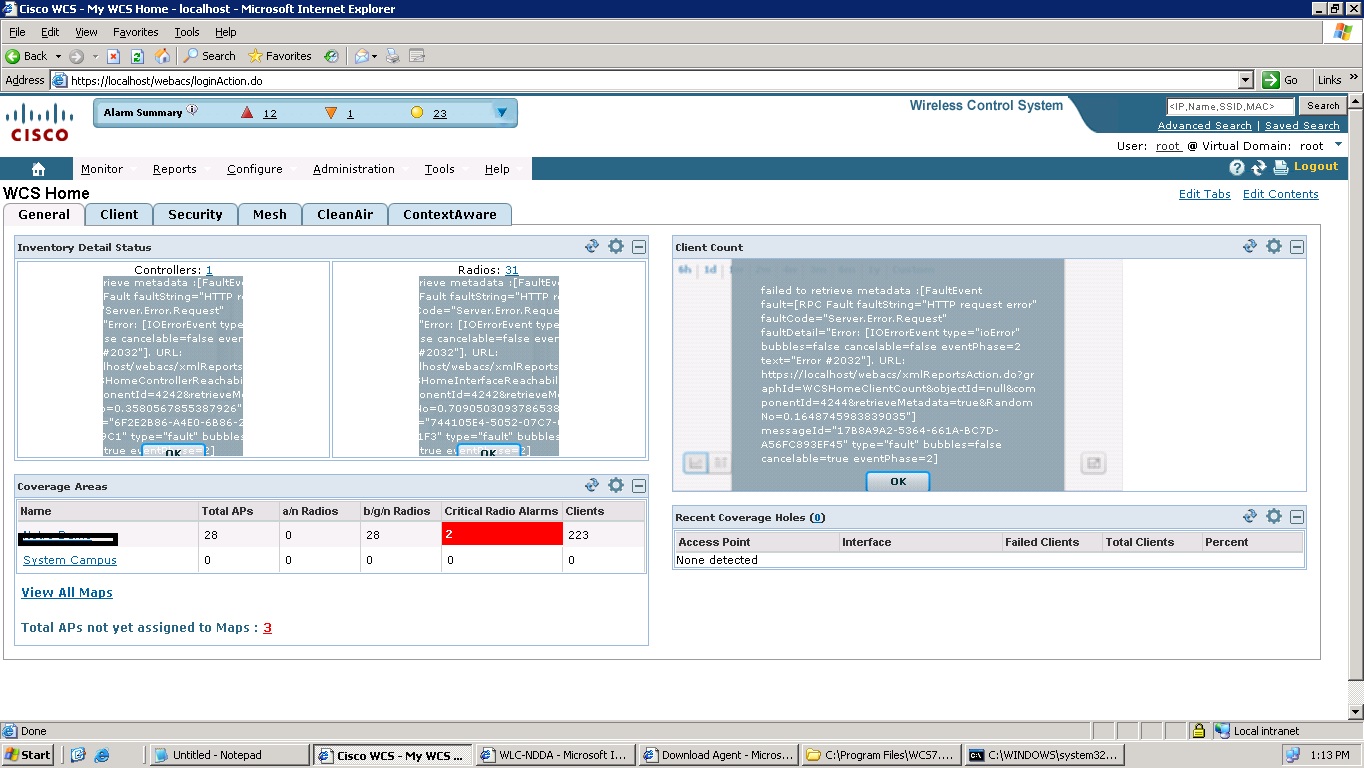Click the red Critical Radio Alarms cell
1364x768 pixels.
point(502,534)
